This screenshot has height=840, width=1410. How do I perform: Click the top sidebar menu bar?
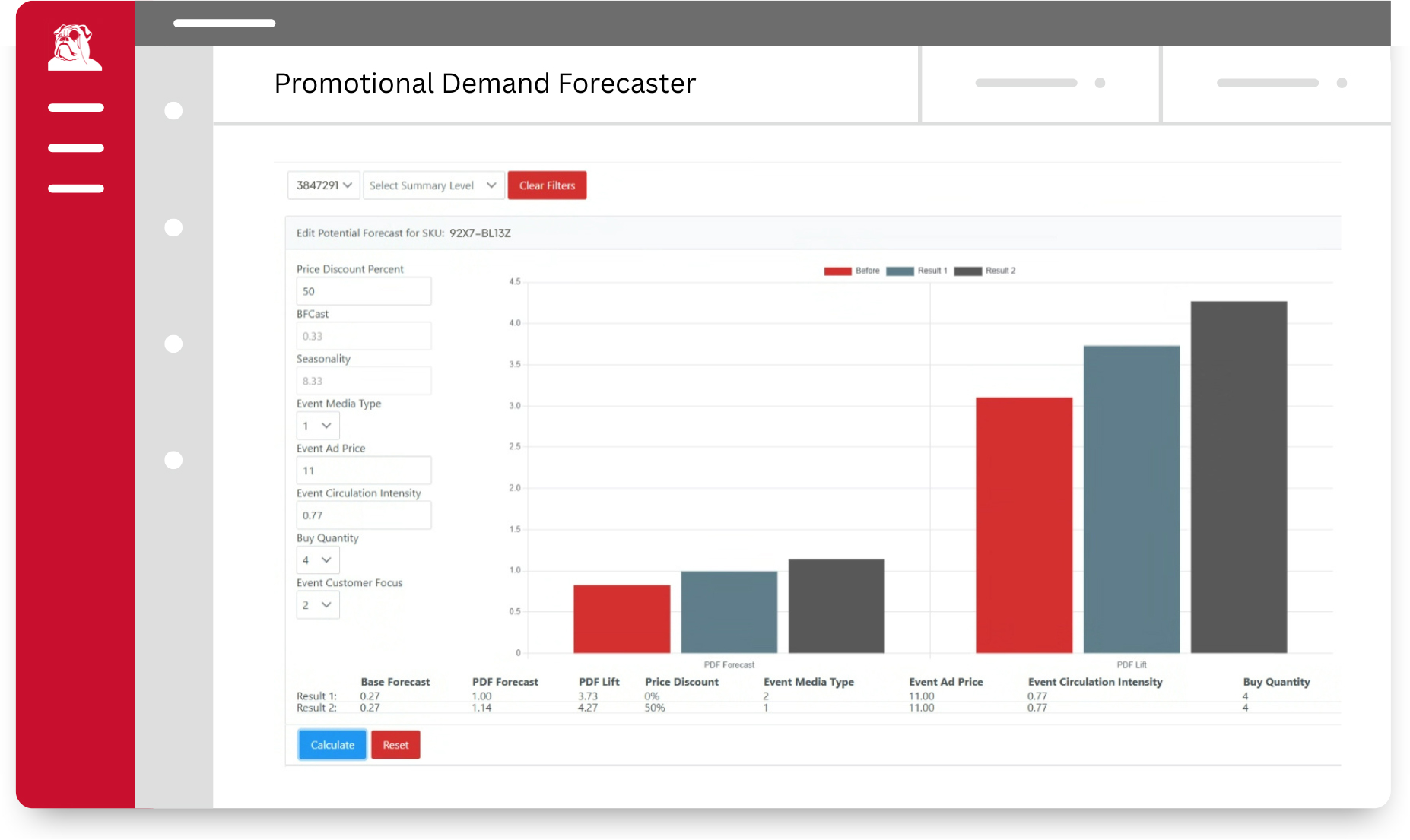[x=75, y=108]
